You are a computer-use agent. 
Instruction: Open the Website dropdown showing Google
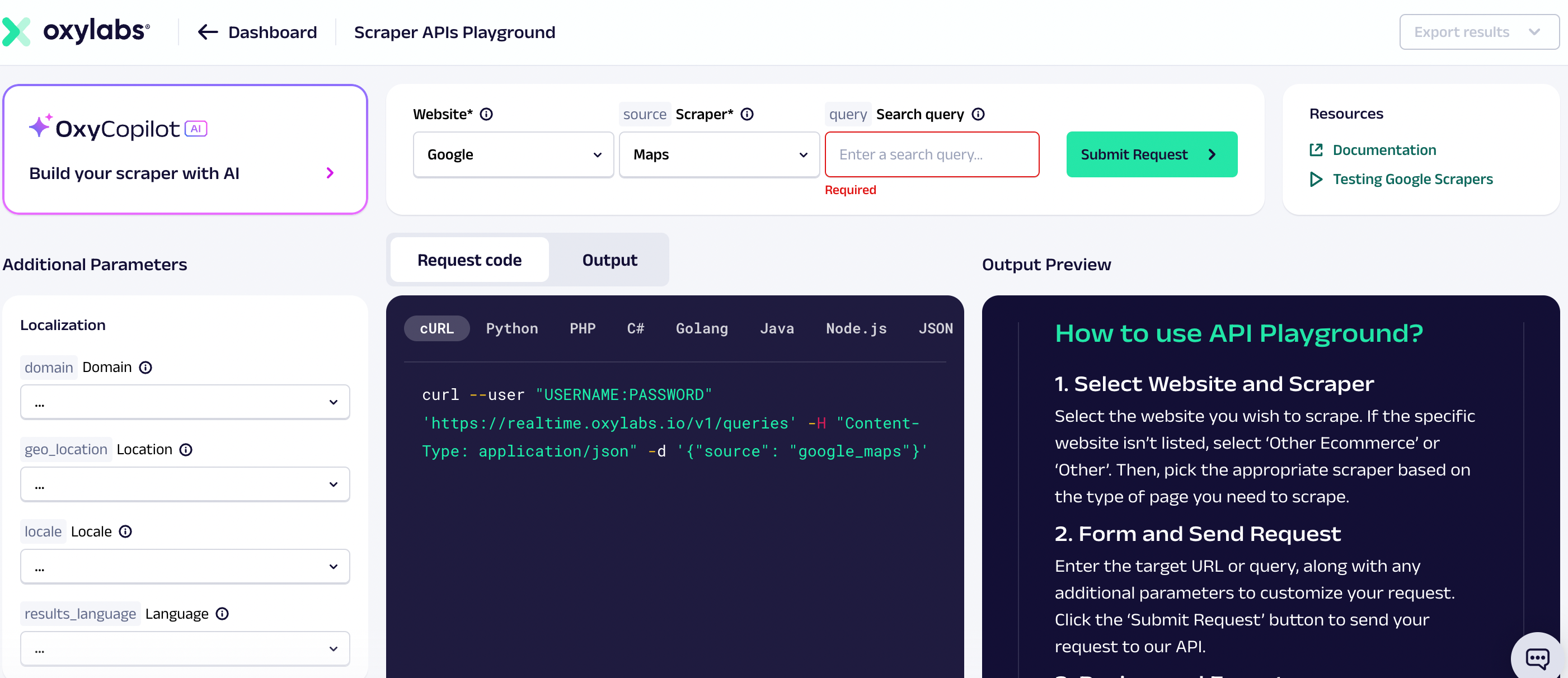point(513,154)
